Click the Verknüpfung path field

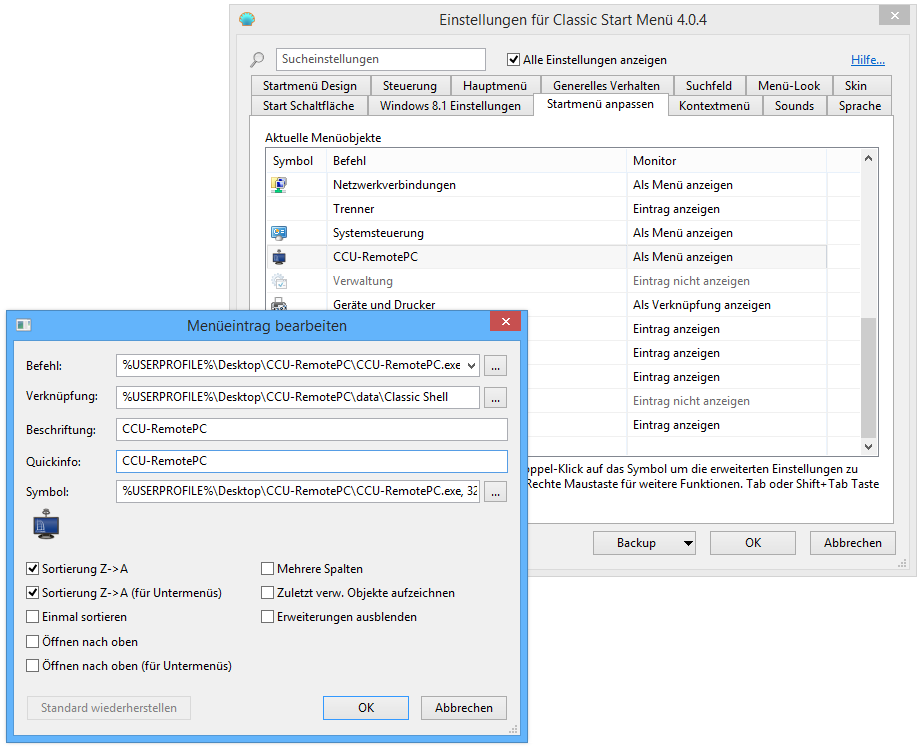tap(298, 397)
